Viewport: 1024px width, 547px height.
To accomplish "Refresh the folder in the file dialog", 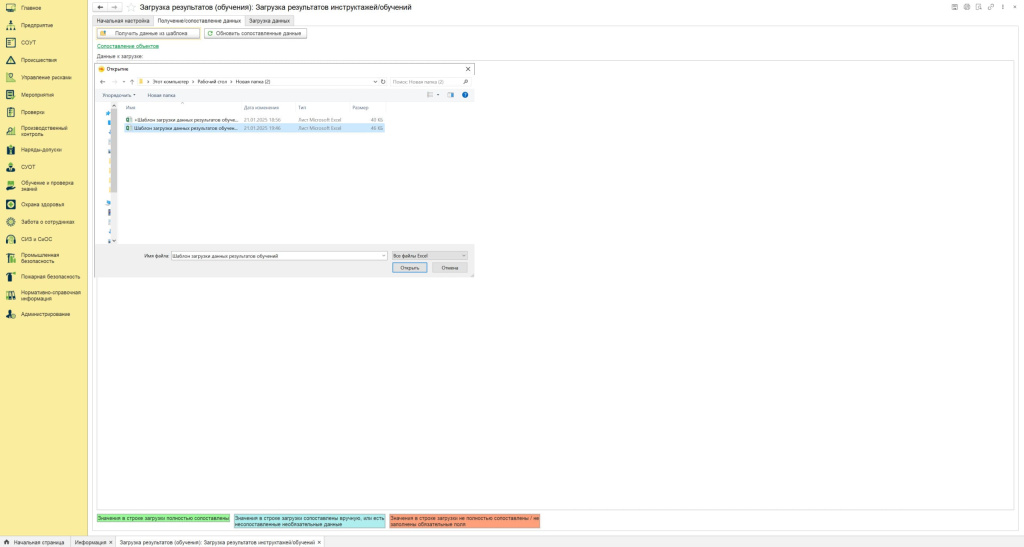I will (x=383, y=82).
